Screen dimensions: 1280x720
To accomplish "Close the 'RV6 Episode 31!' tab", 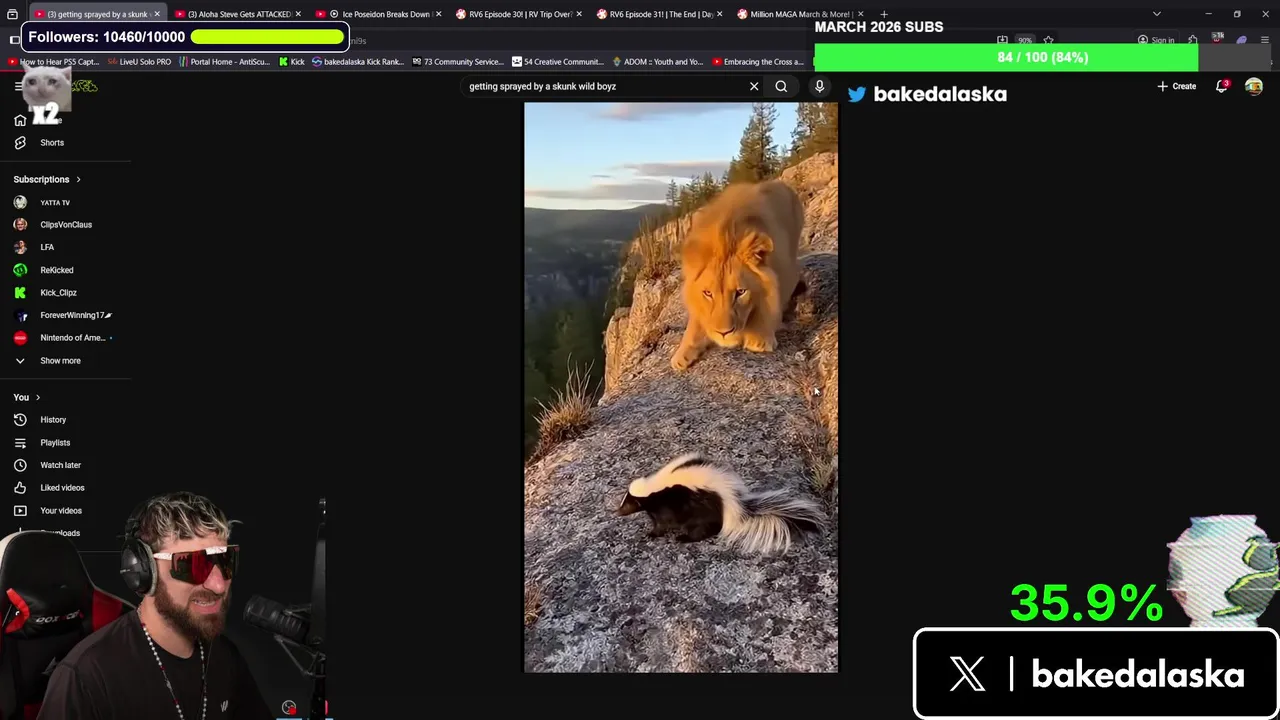I will [720, 14].
